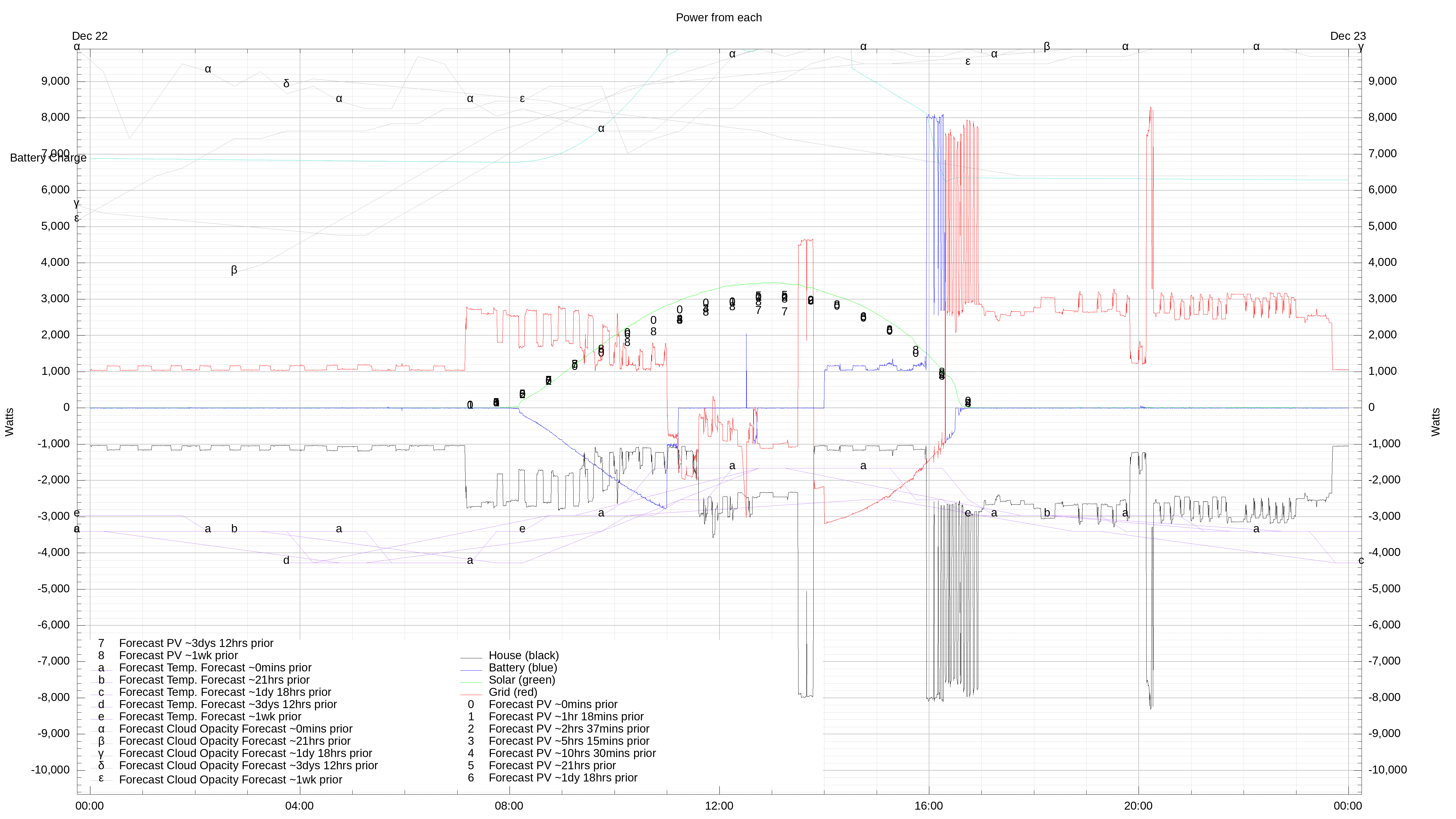This screenshot has height=819, width=1456.
Task: Click legend entry 'Grid (red)'
Action: pos(513,692)
